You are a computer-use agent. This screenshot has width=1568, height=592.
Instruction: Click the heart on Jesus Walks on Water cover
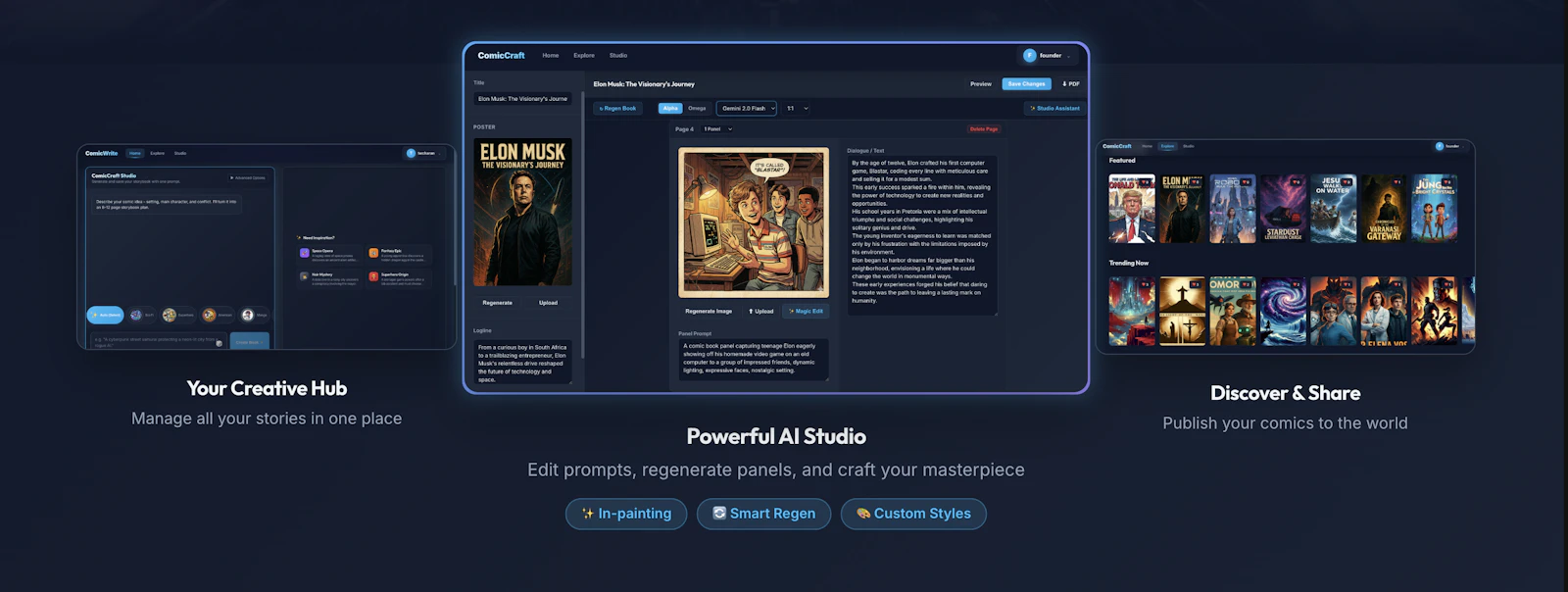point(1347,182)
